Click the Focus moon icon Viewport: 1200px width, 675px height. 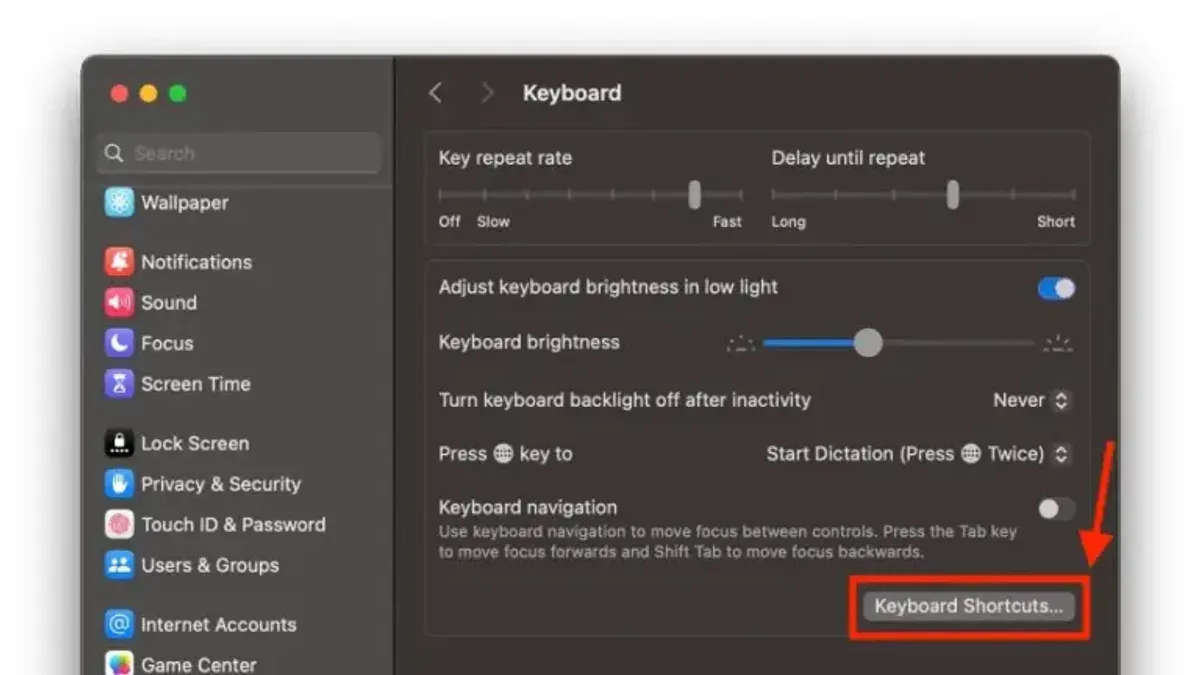[119, 343]
